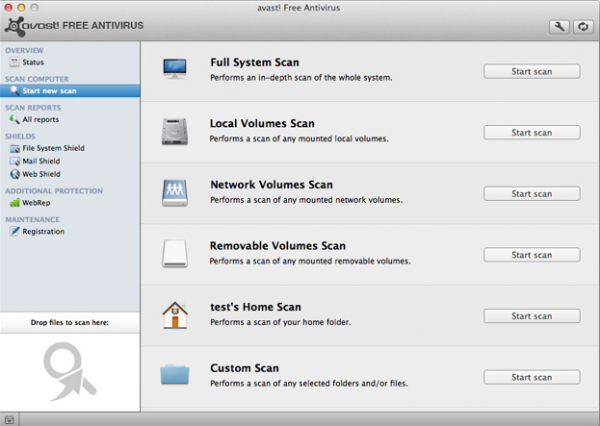Click the Local Volumes Scan title
Viewport: 600px width, 426px height.
[262, 124]
